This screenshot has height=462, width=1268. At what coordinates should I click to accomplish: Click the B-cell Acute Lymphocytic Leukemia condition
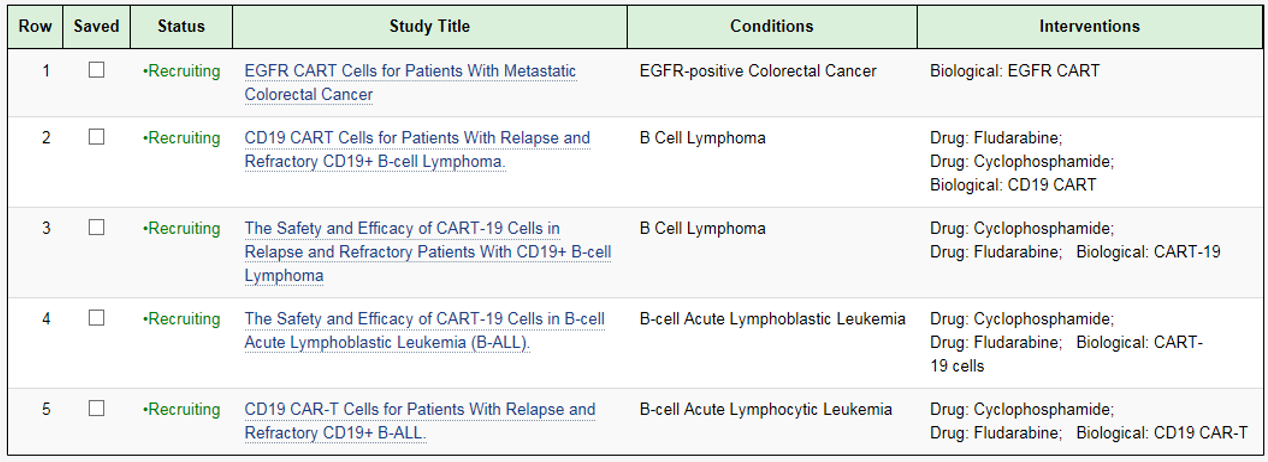pyautogui.click(x=766, y=409)
